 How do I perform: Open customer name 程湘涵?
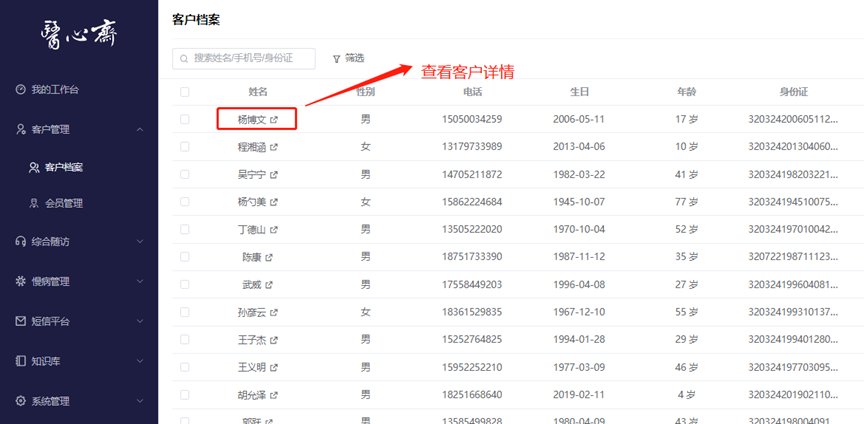coord(252,147)
